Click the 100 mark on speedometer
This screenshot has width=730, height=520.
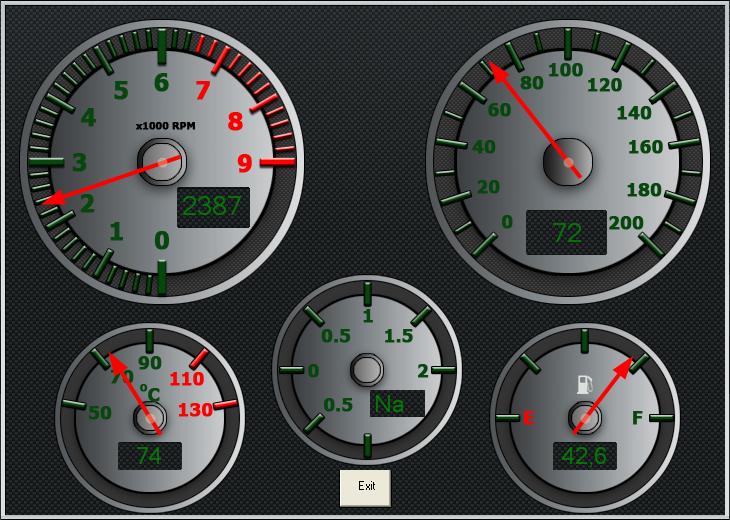click(x=566, y=70)
